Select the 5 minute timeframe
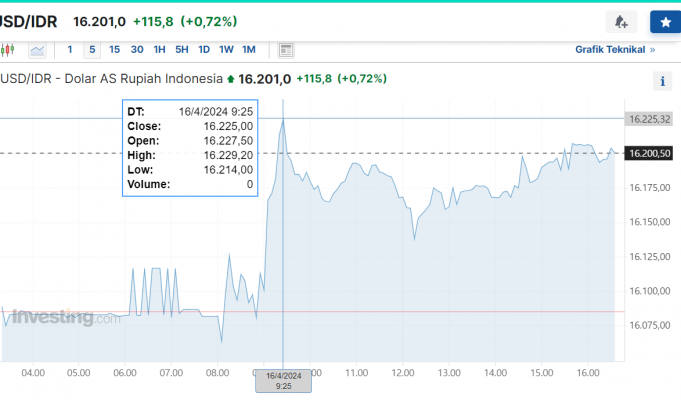The image size is (681, 400). pyautogui.click(x=92, y=49)
